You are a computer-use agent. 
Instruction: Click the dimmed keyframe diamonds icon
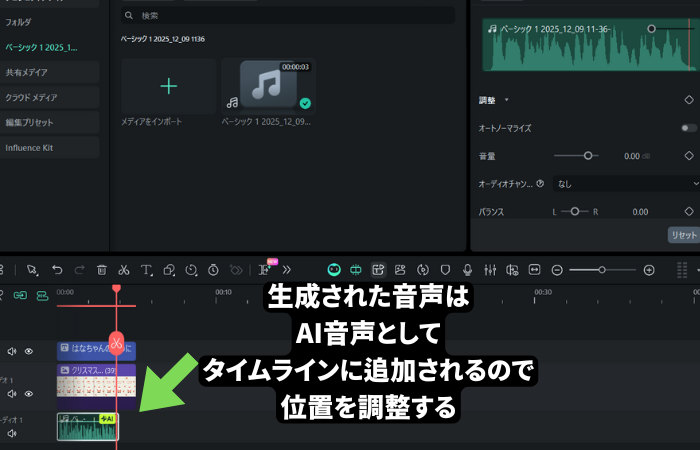(236, 270)
